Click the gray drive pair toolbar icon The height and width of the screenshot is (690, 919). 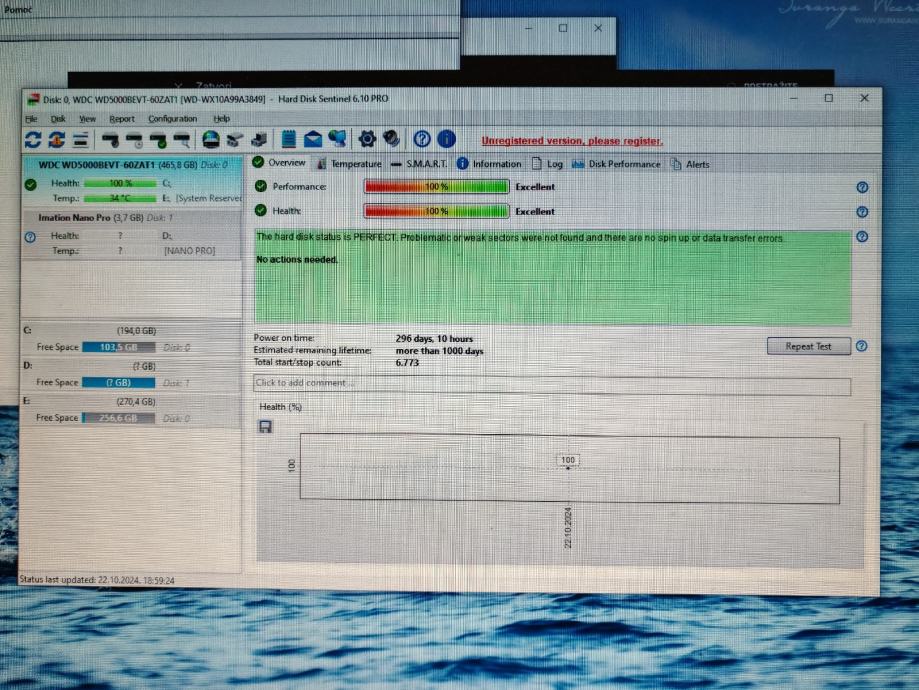235,140
